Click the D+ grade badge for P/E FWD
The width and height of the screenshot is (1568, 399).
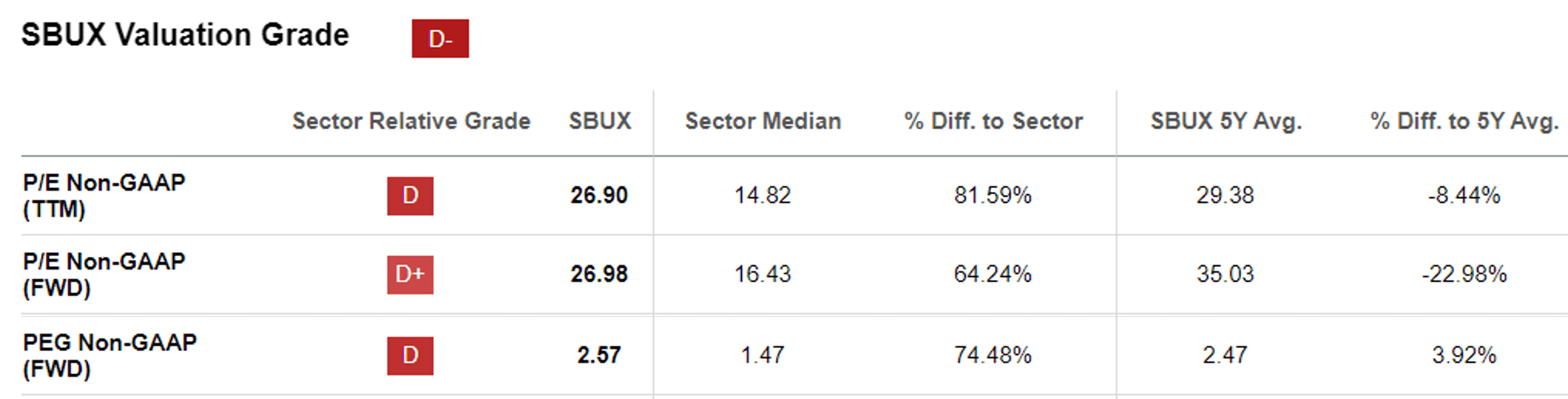[x=410, y=274]
